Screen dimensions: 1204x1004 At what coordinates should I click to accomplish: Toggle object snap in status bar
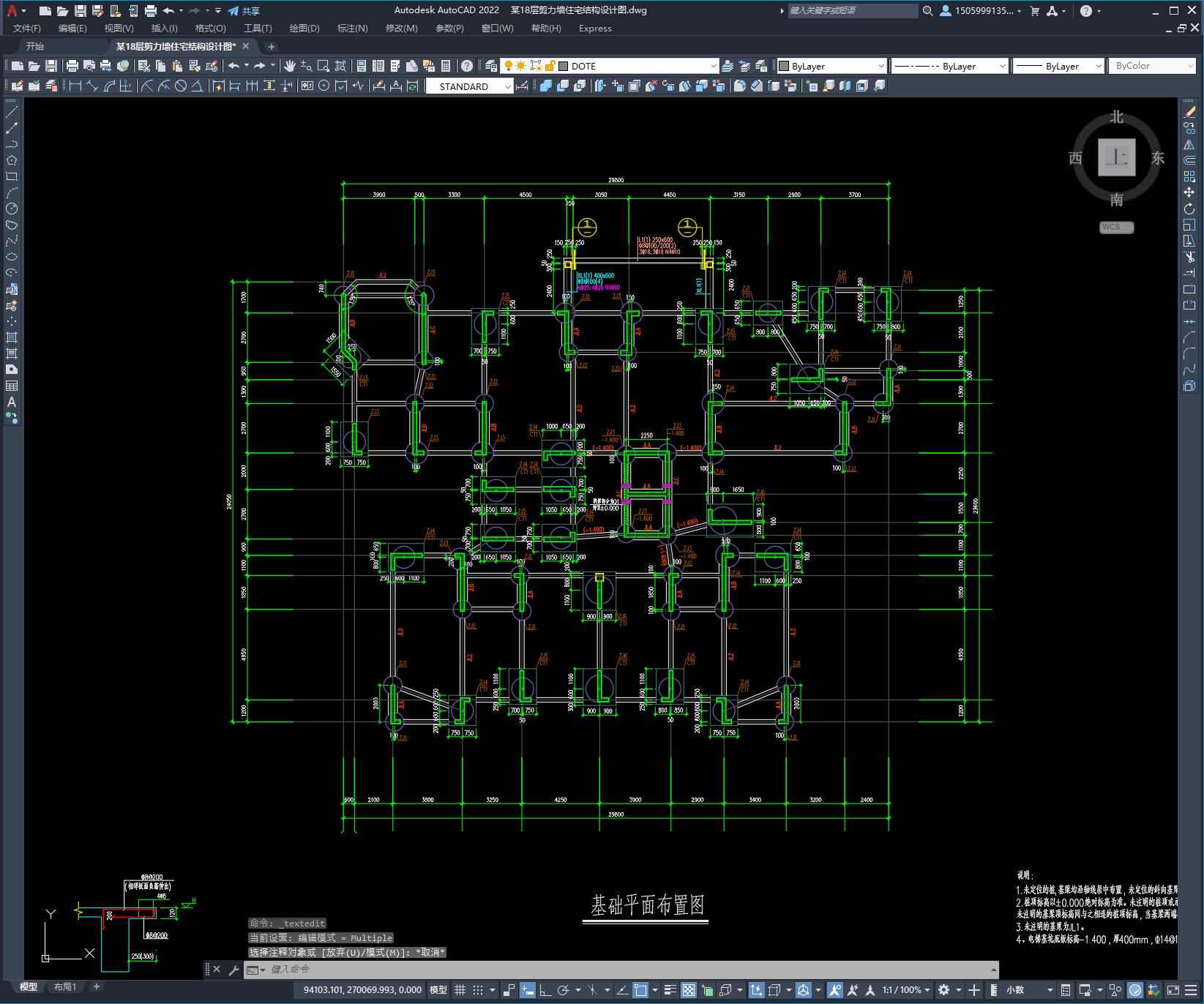point(640,990)
